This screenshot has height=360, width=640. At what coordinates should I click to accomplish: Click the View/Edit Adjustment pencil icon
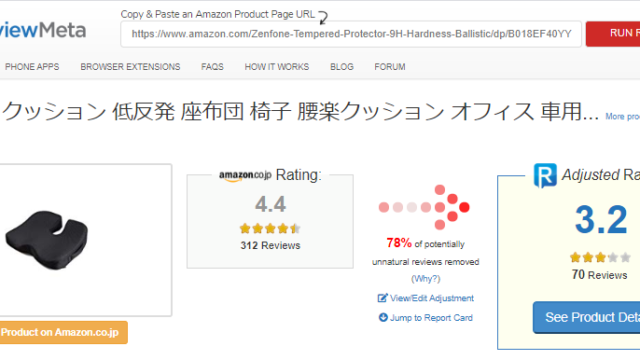tap(382, 298)
